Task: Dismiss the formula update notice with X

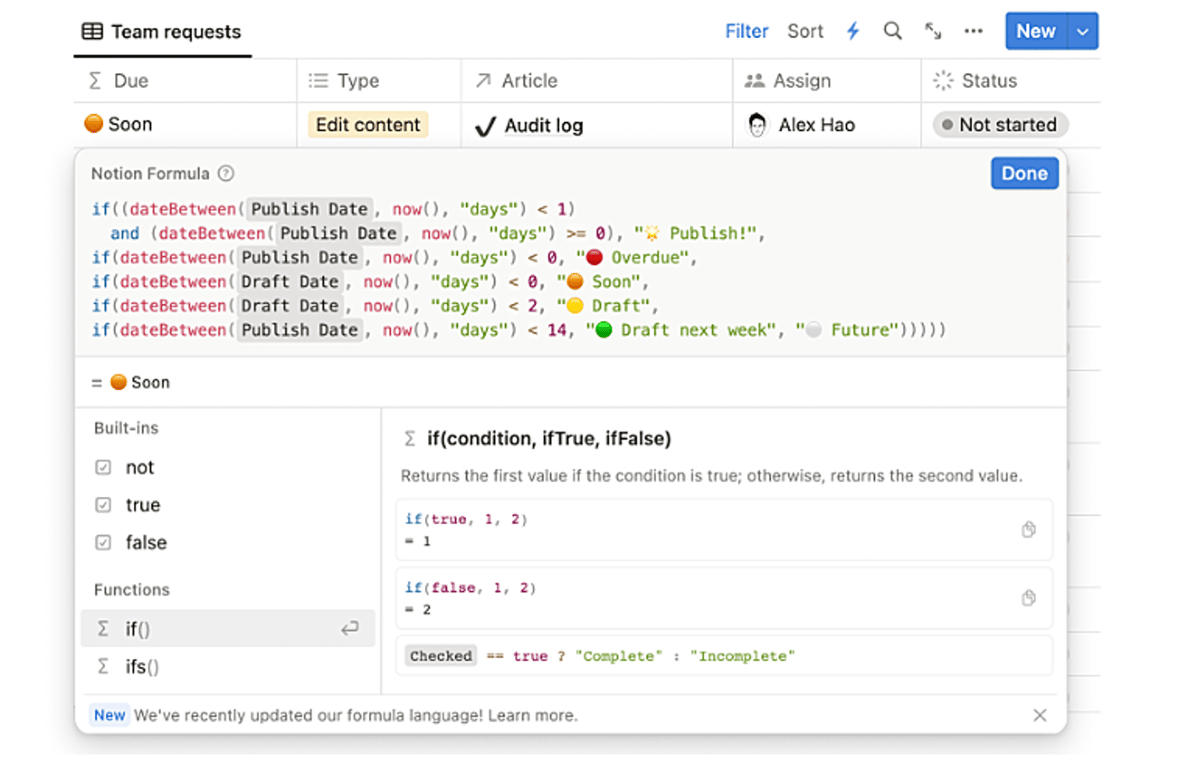Action: point(1040,715)
